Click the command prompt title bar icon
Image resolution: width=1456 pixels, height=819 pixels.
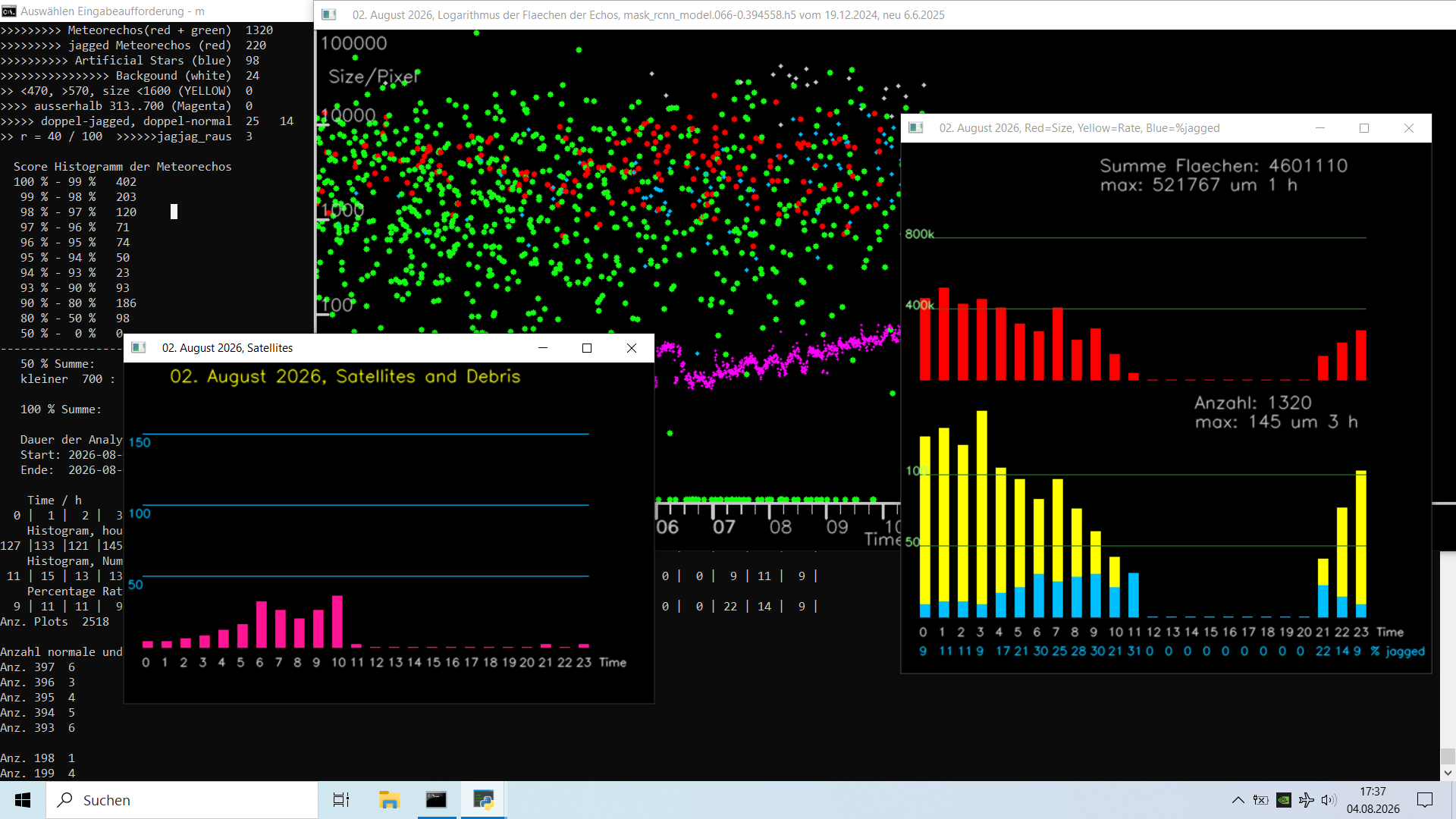pyautogui.click(x=9, y=11)
